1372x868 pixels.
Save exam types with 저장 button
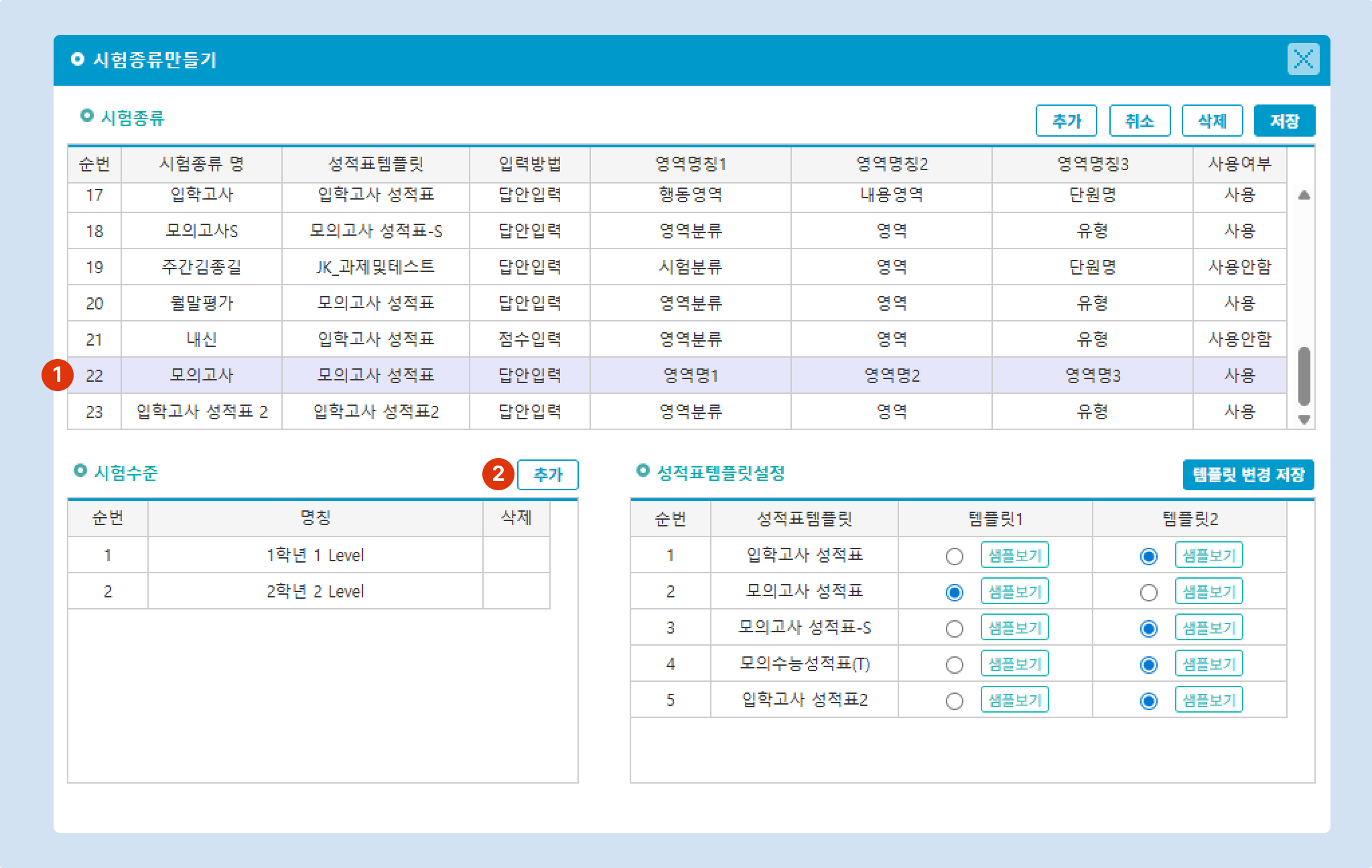[1284, 121]
